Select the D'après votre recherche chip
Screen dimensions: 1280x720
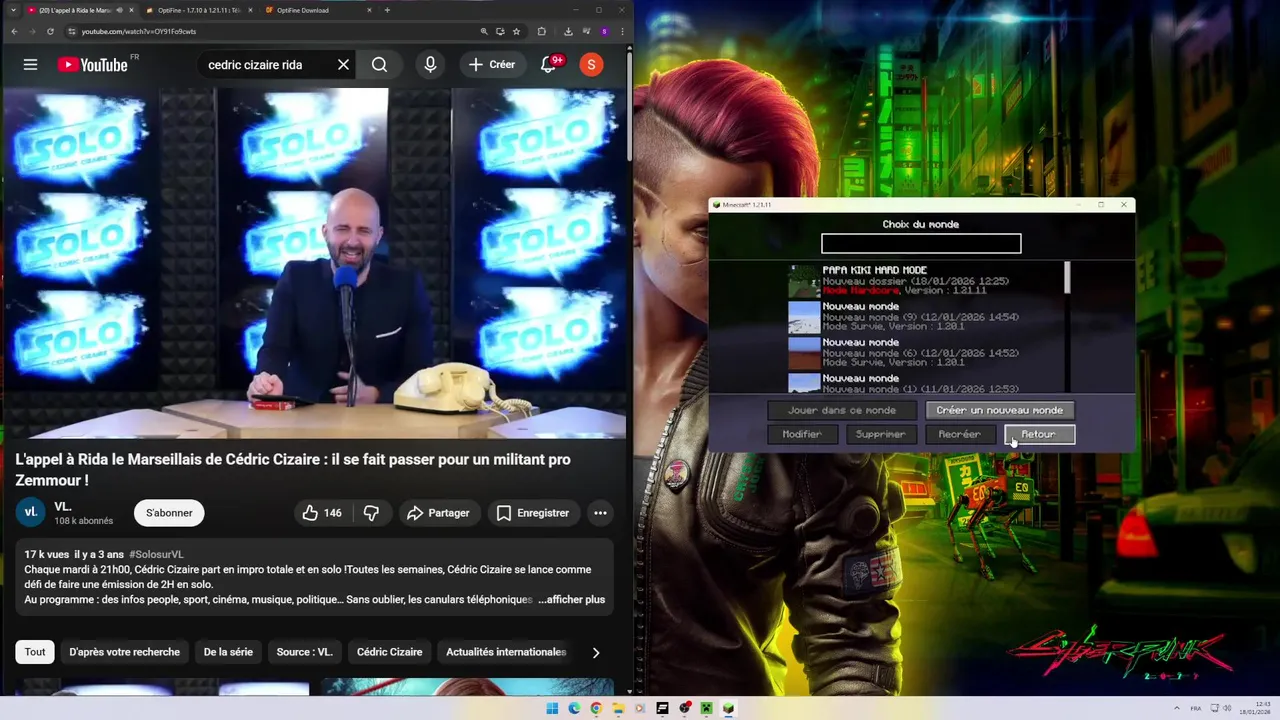click(124, 652)
